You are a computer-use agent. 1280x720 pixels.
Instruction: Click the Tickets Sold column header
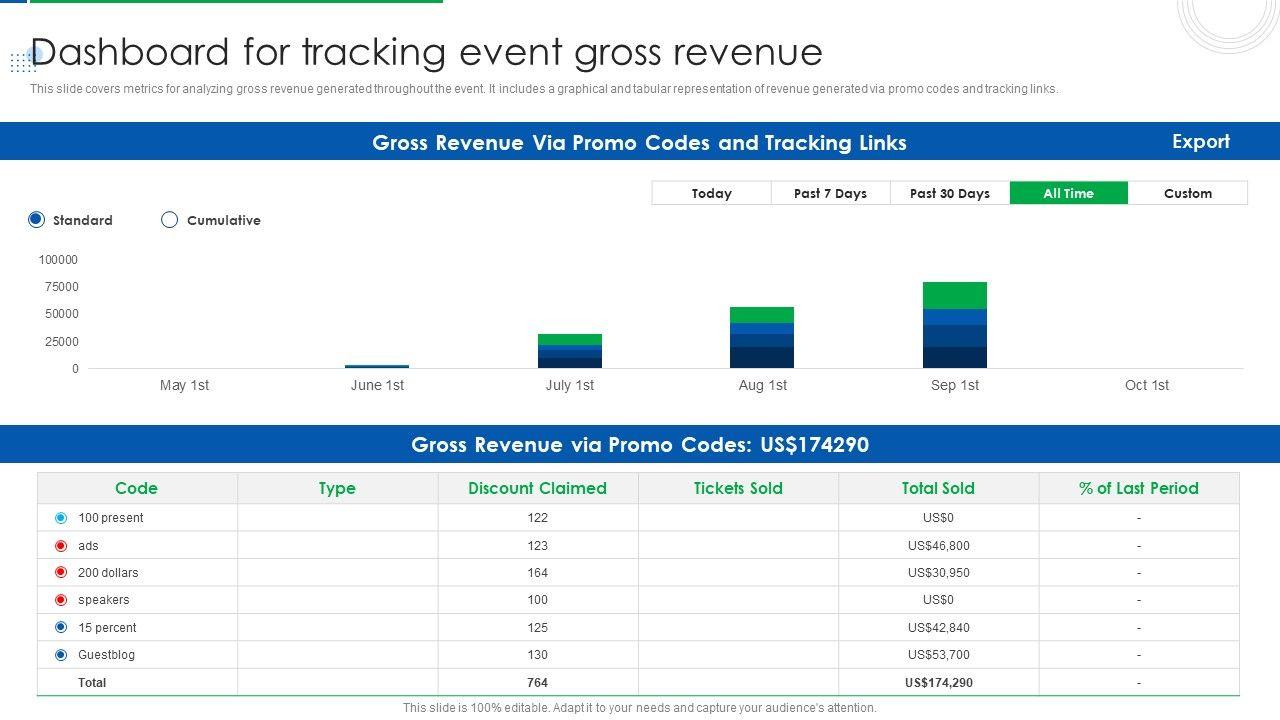point(738,488)
